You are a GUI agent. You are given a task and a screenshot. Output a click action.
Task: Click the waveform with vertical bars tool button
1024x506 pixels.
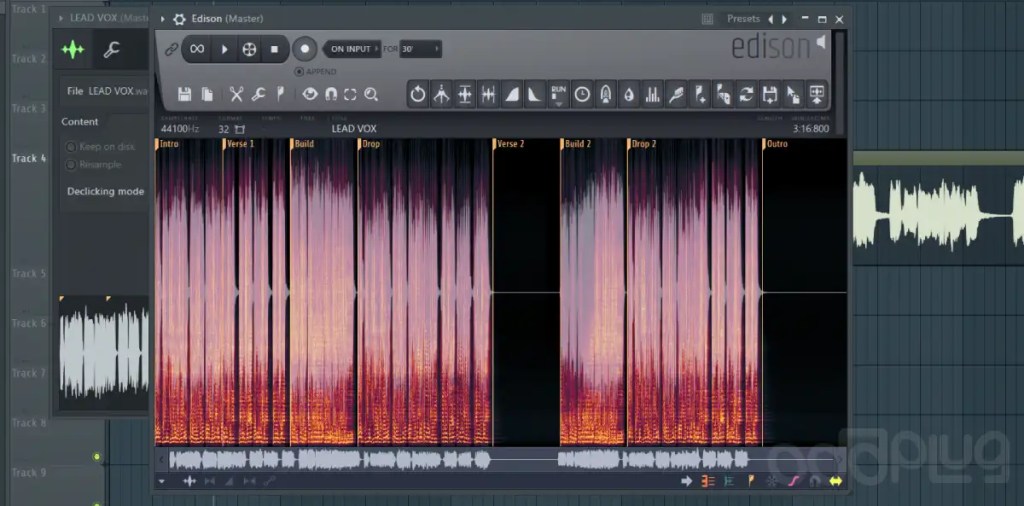488,95
